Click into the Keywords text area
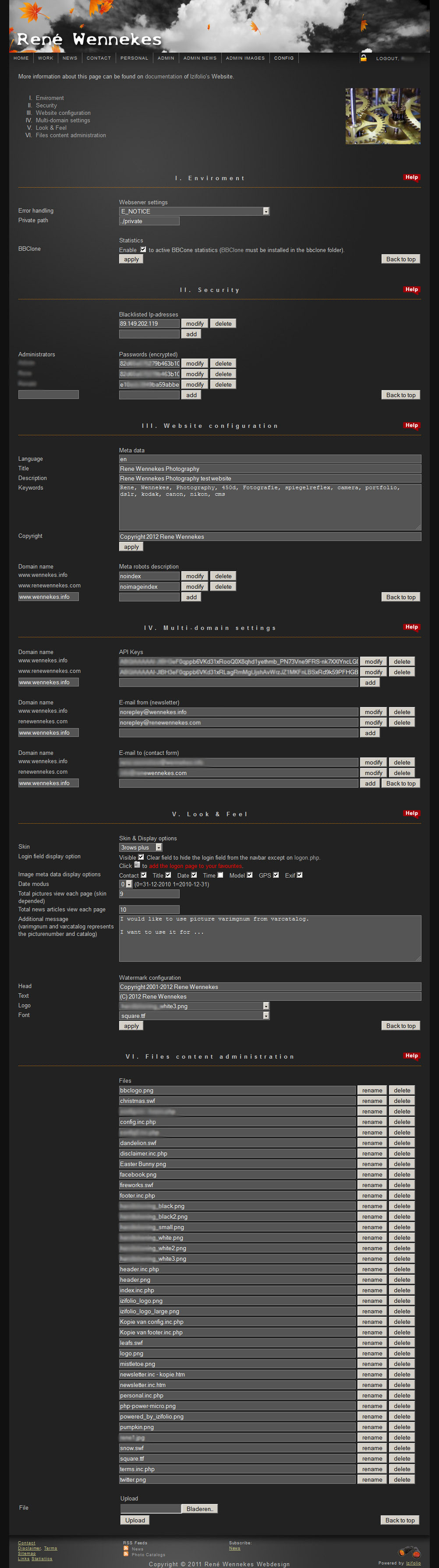 click(270, 507)
